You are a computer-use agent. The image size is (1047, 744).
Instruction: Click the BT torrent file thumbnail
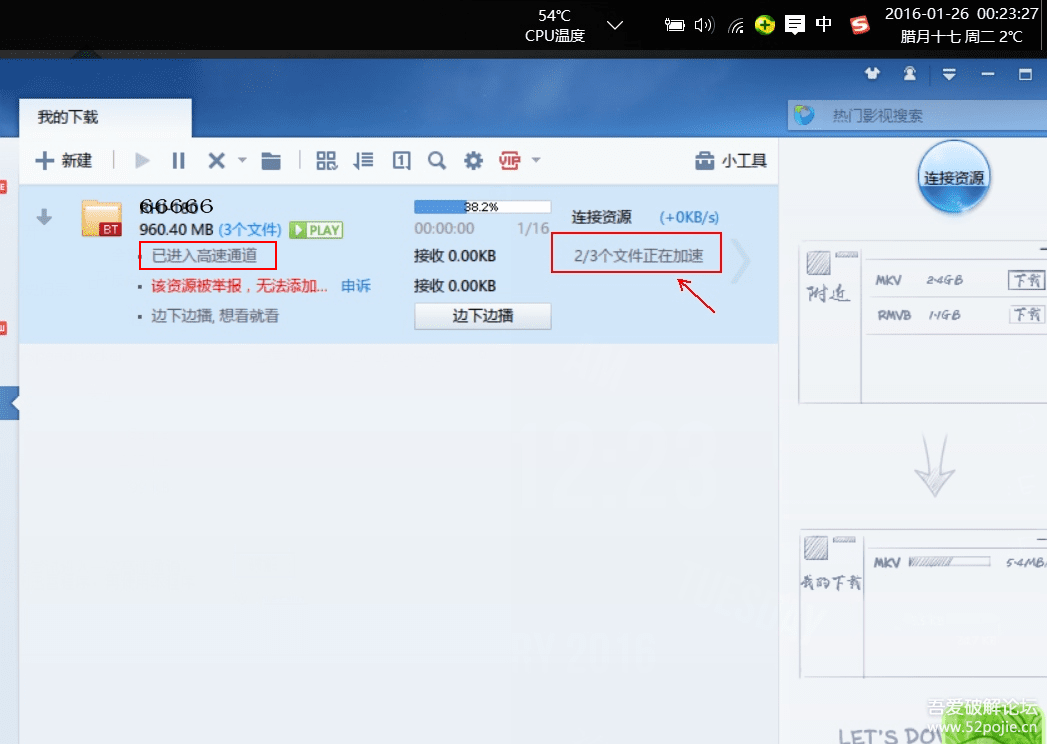point(103,218)
